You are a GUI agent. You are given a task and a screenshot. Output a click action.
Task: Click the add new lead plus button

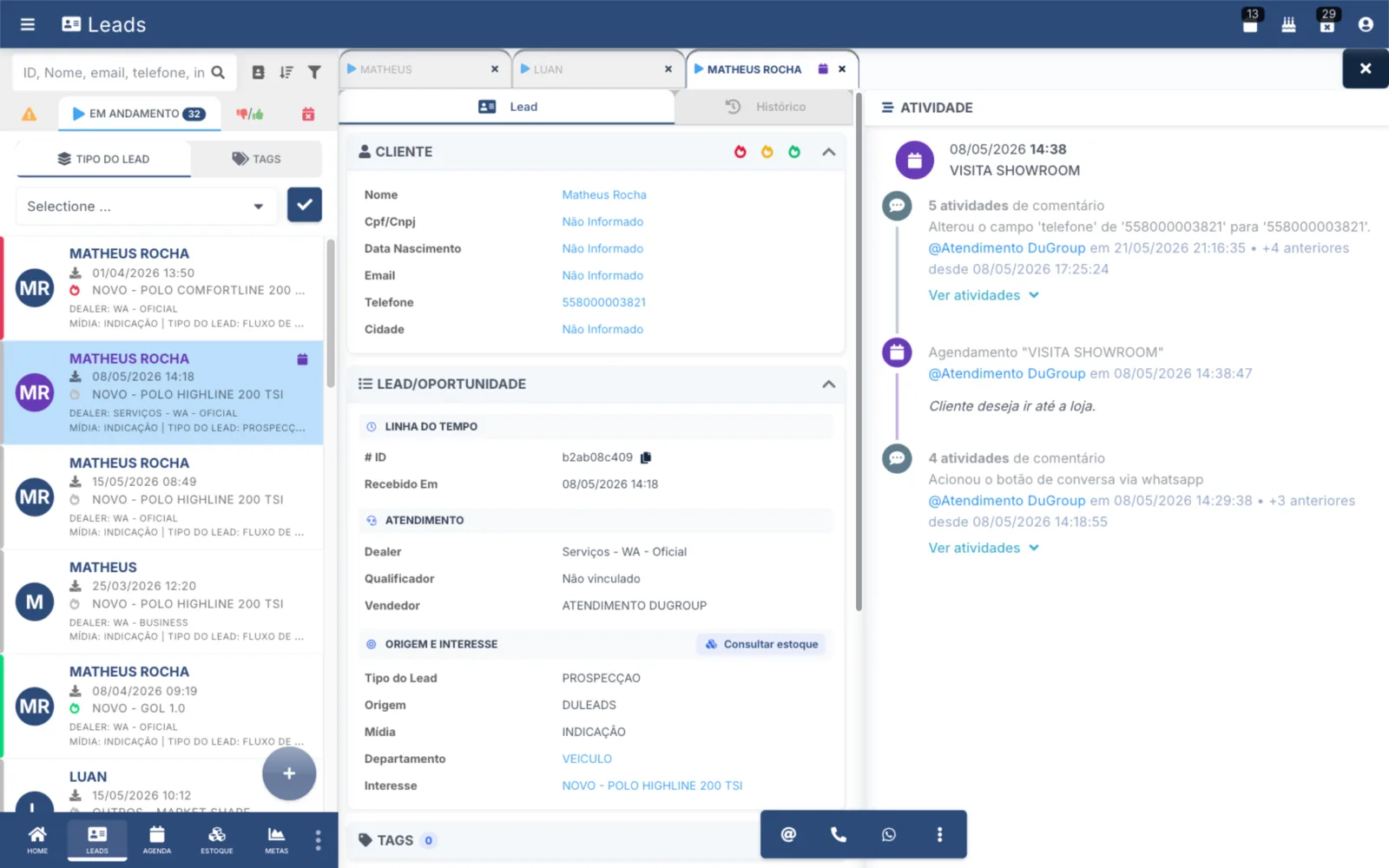point(289,773)
